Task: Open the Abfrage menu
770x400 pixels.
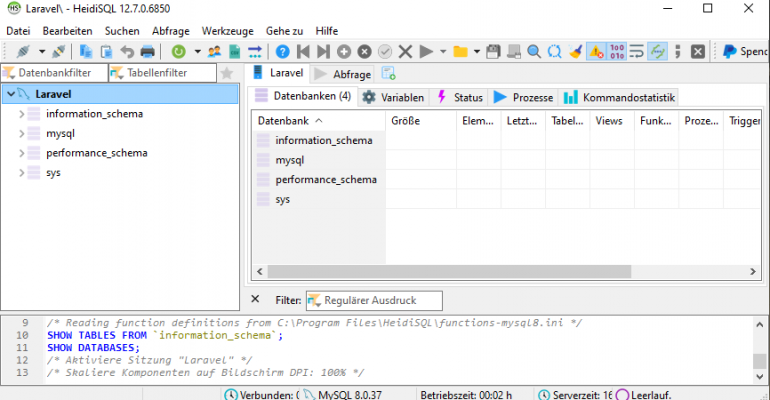Action: click(x=171, y=31)
